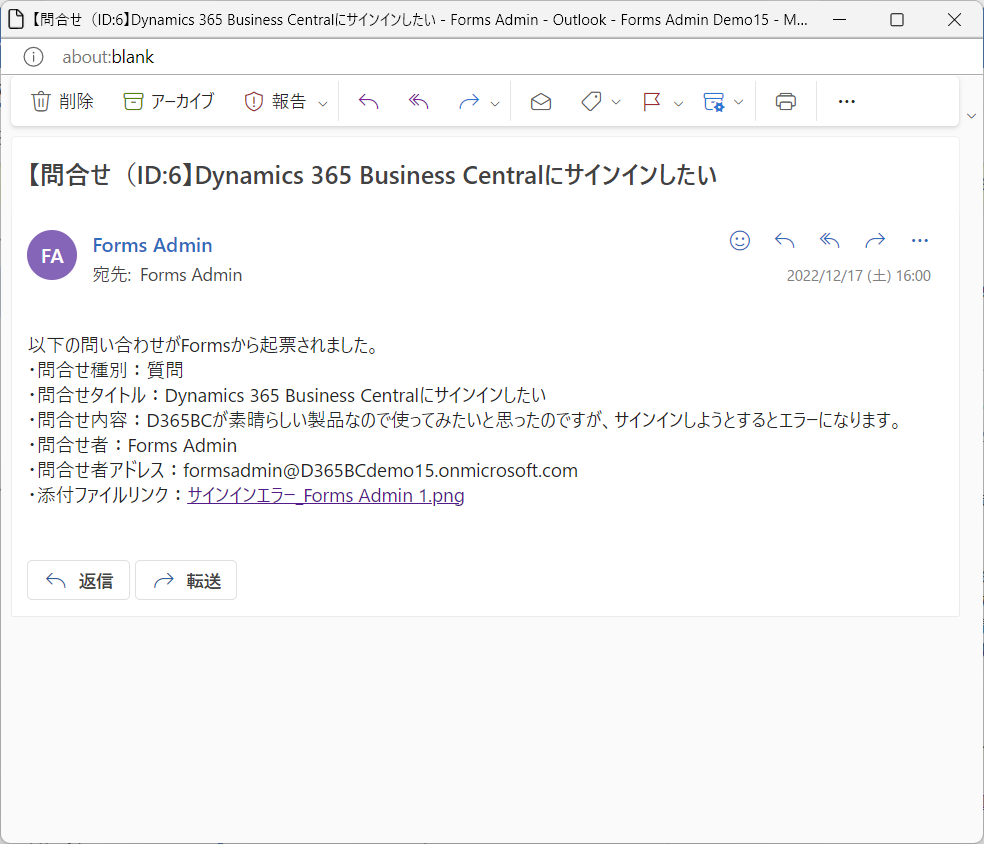Click the FA sender avatar
The height and width of the screenshot is (844, 984).
pos(52,255)
